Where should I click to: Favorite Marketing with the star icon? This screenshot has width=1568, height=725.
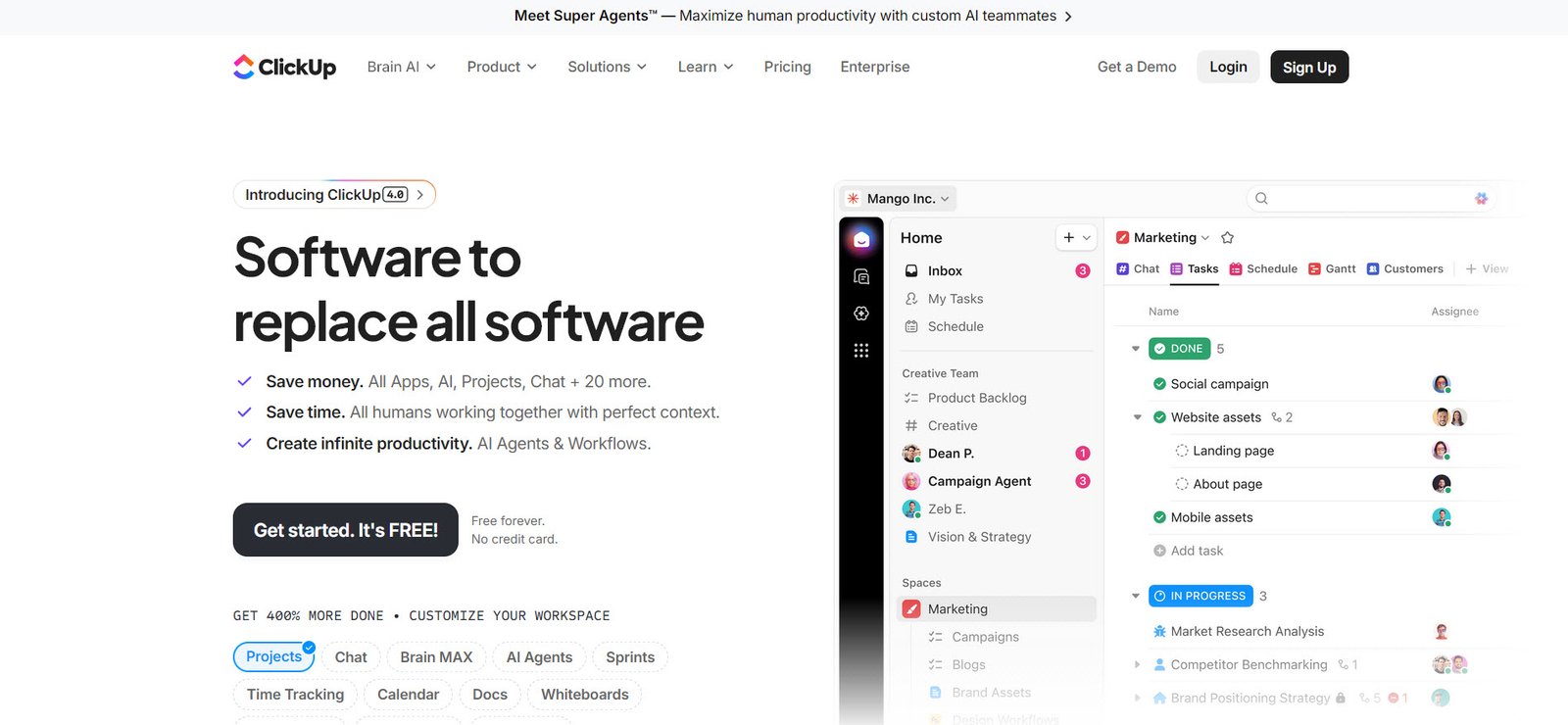click(1228, 237)
